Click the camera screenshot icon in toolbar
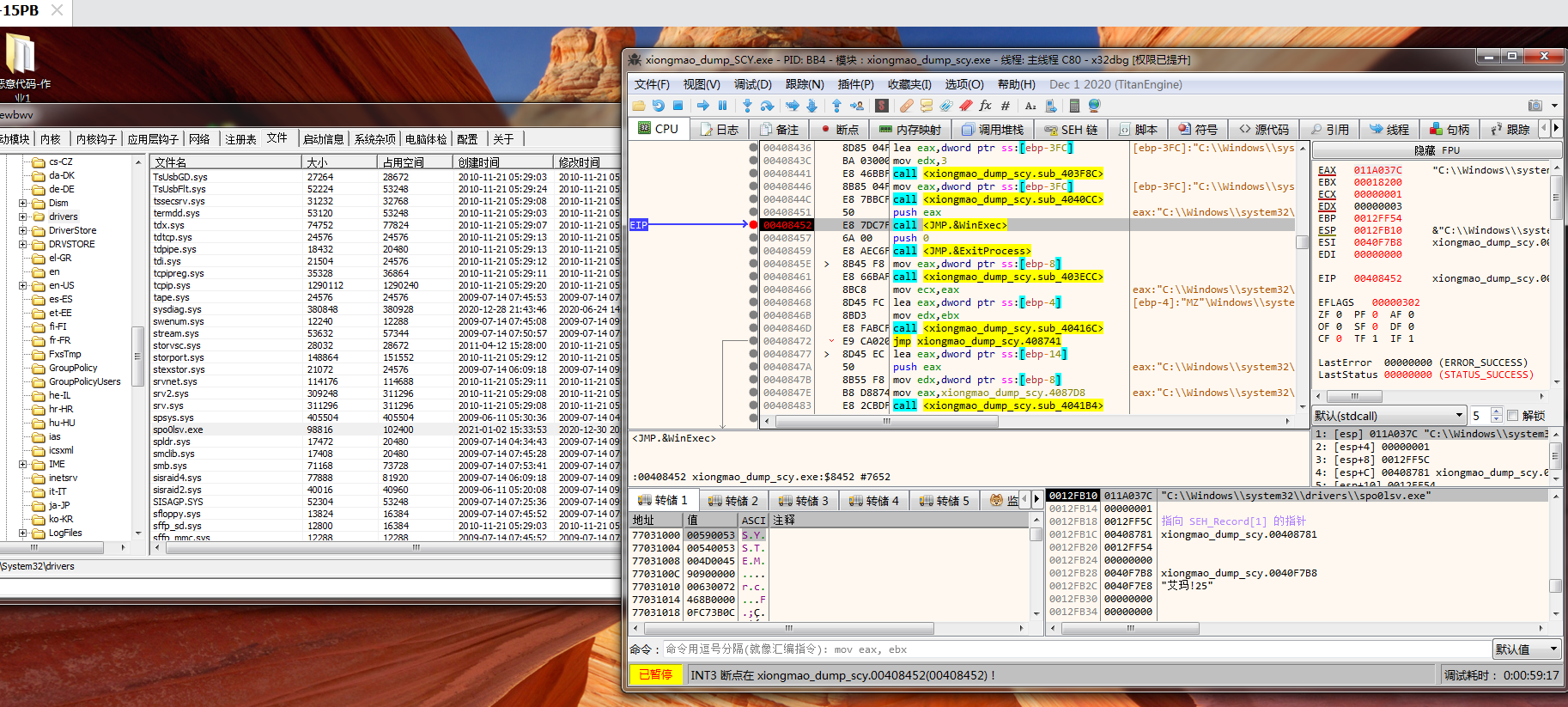The height and width of the screenshot is (707, 1568). (x=1535, y=106)
